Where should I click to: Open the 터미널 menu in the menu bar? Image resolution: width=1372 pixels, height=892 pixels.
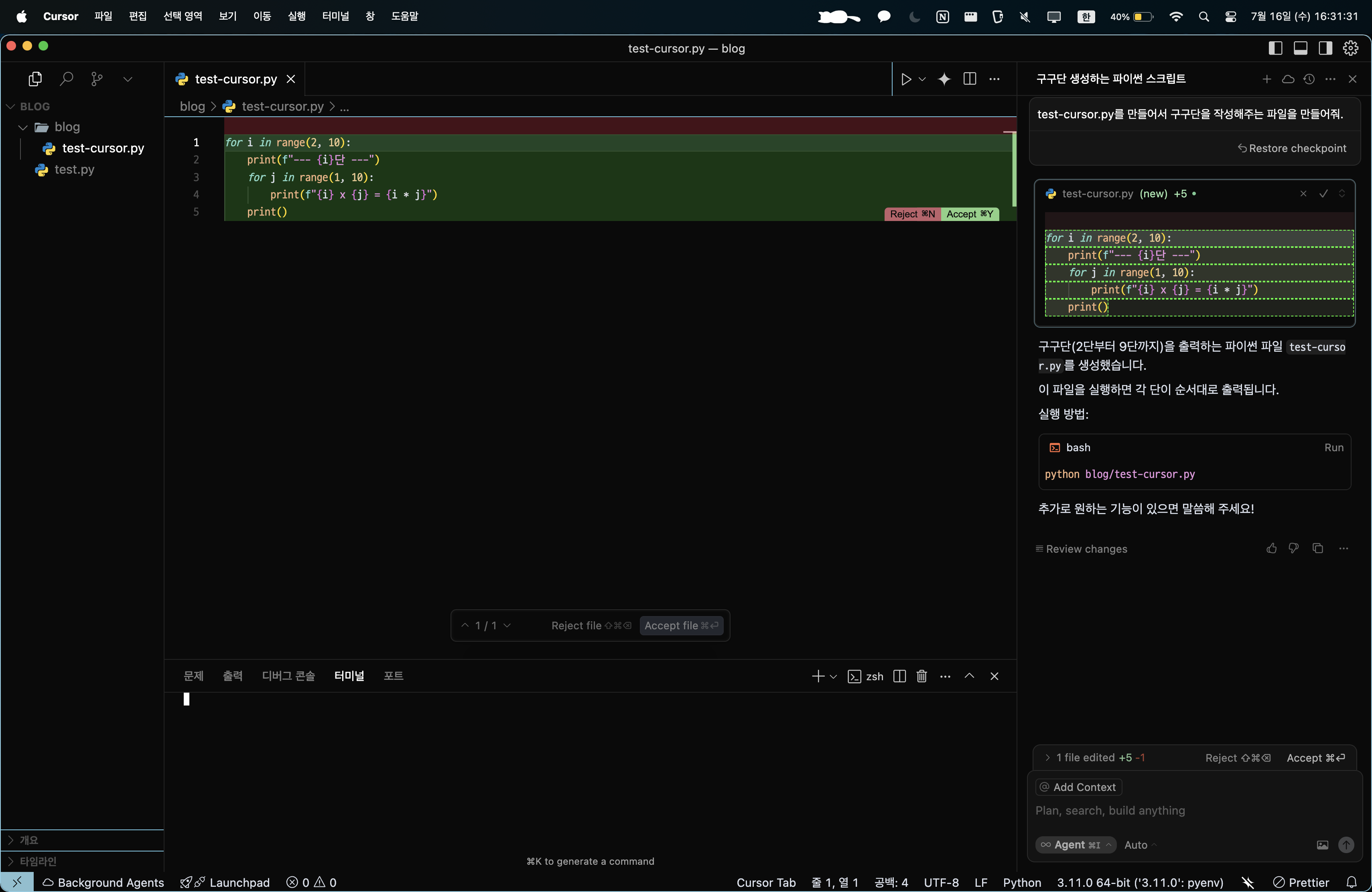(x=335, y=16)
